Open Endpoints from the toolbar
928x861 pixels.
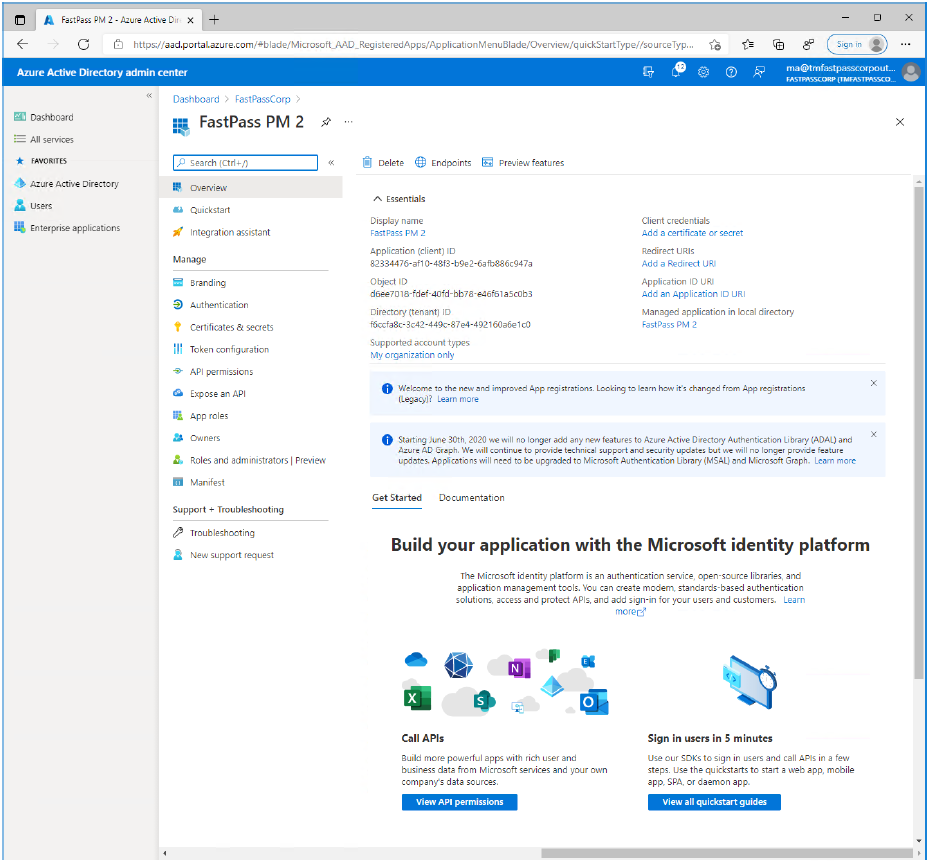point(443,163)
